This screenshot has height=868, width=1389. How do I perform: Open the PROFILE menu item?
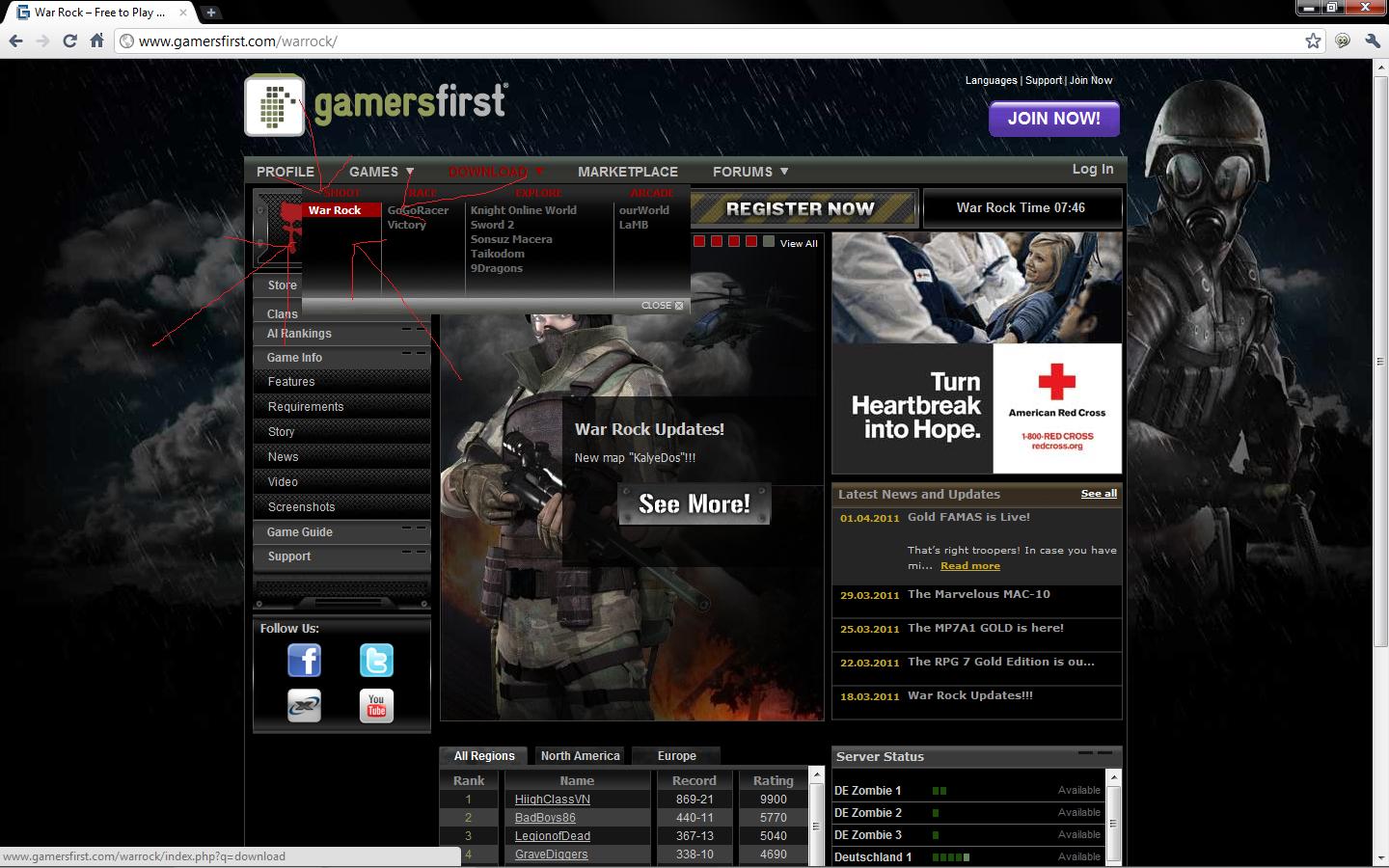286,172
